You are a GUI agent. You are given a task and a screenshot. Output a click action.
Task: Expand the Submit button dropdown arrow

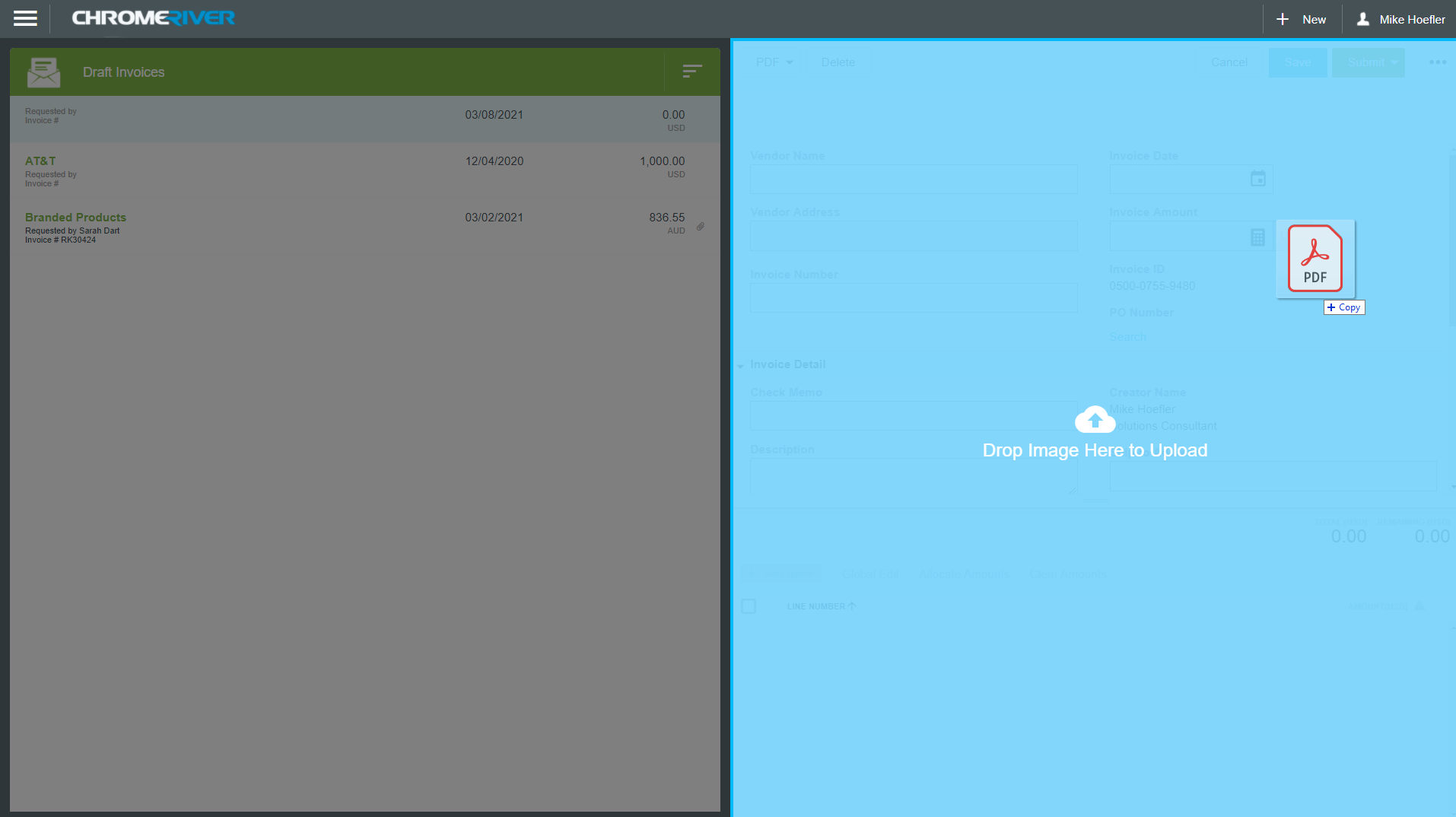(1393, 62)
